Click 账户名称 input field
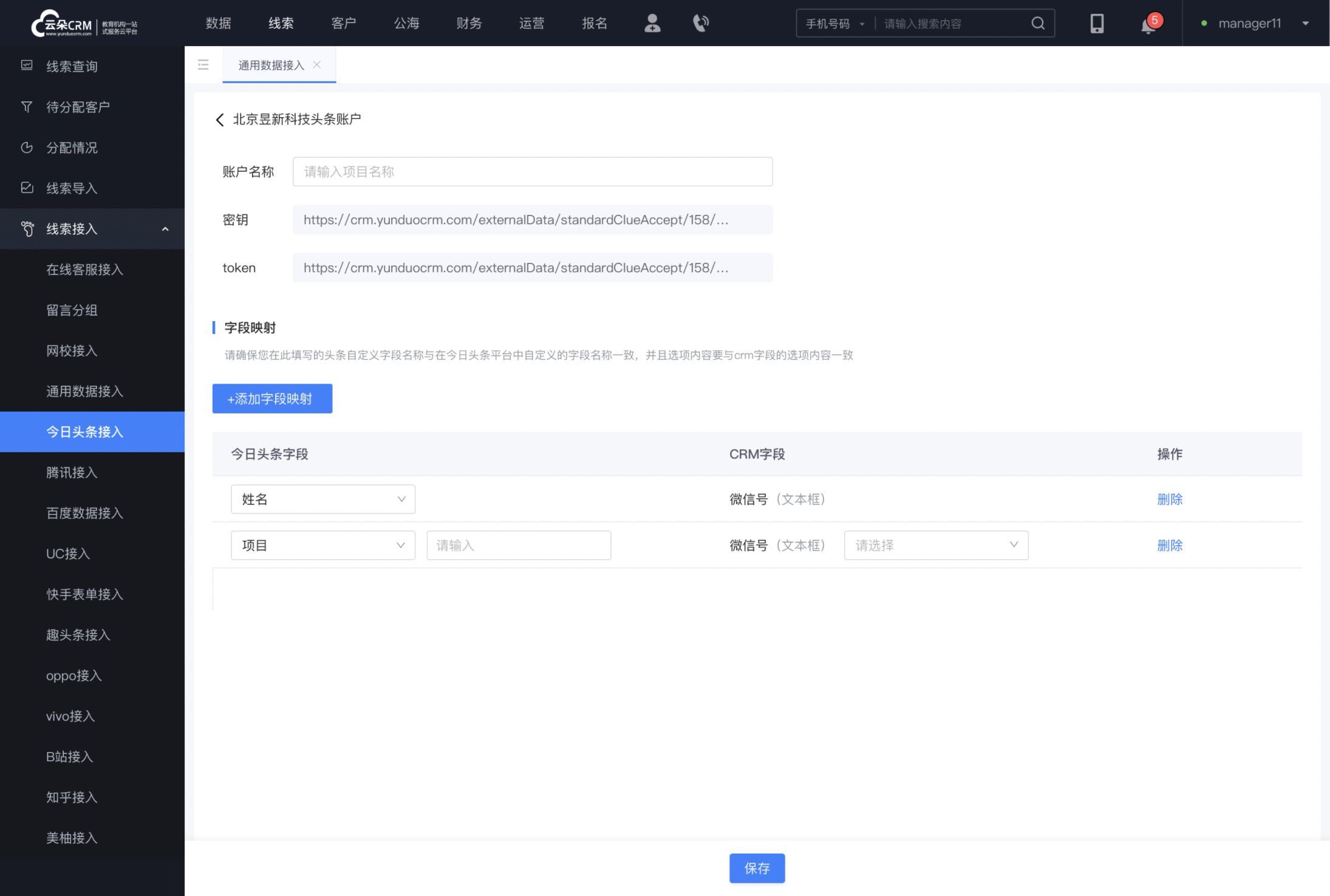The height and width of the screenshot is (896, 1330). tap(533, 171)
